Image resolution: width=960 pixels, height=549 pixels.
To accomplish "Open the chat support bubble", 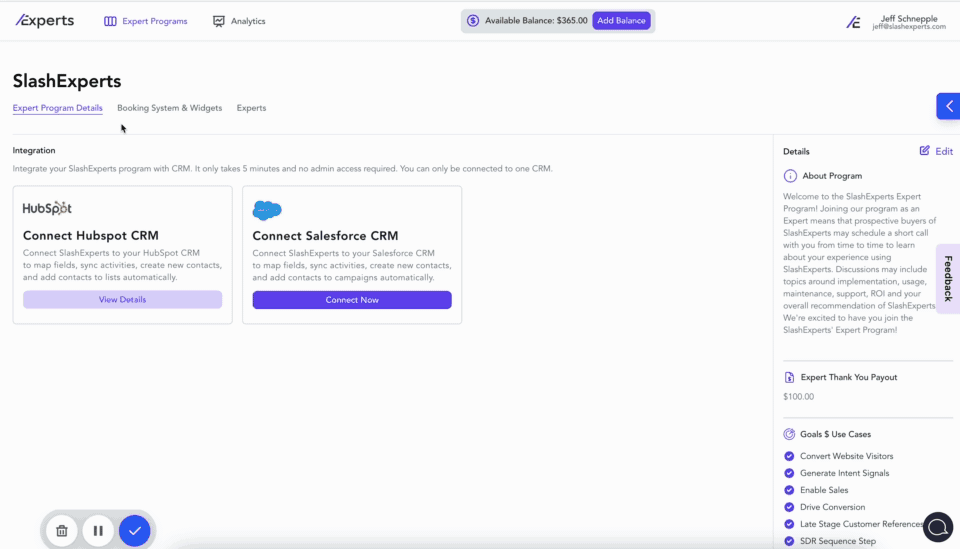I will point(937,527).
